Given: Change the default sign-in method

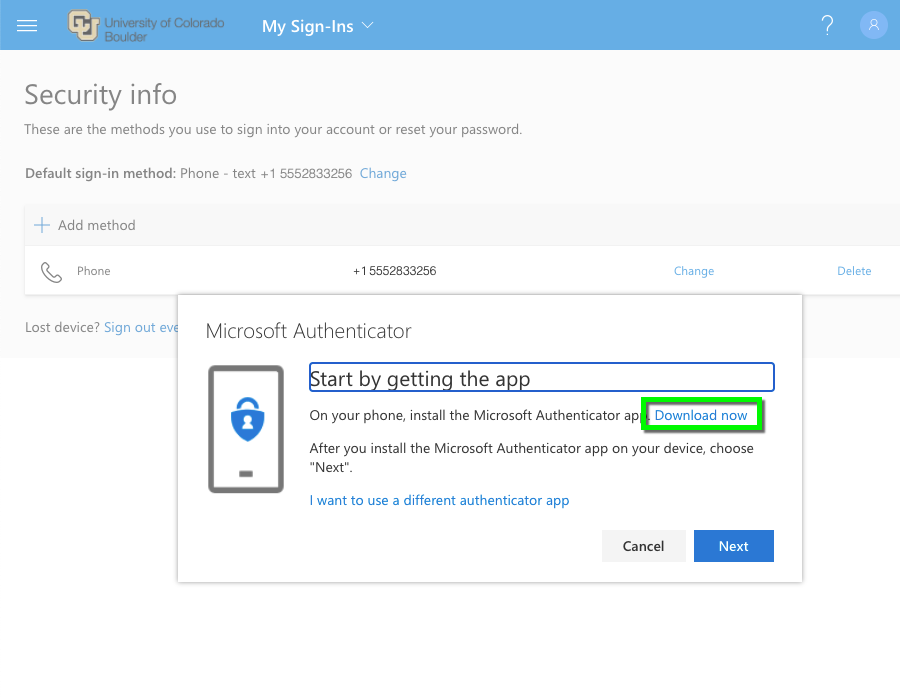Looking at the screenshot, I should coord(383,172).
